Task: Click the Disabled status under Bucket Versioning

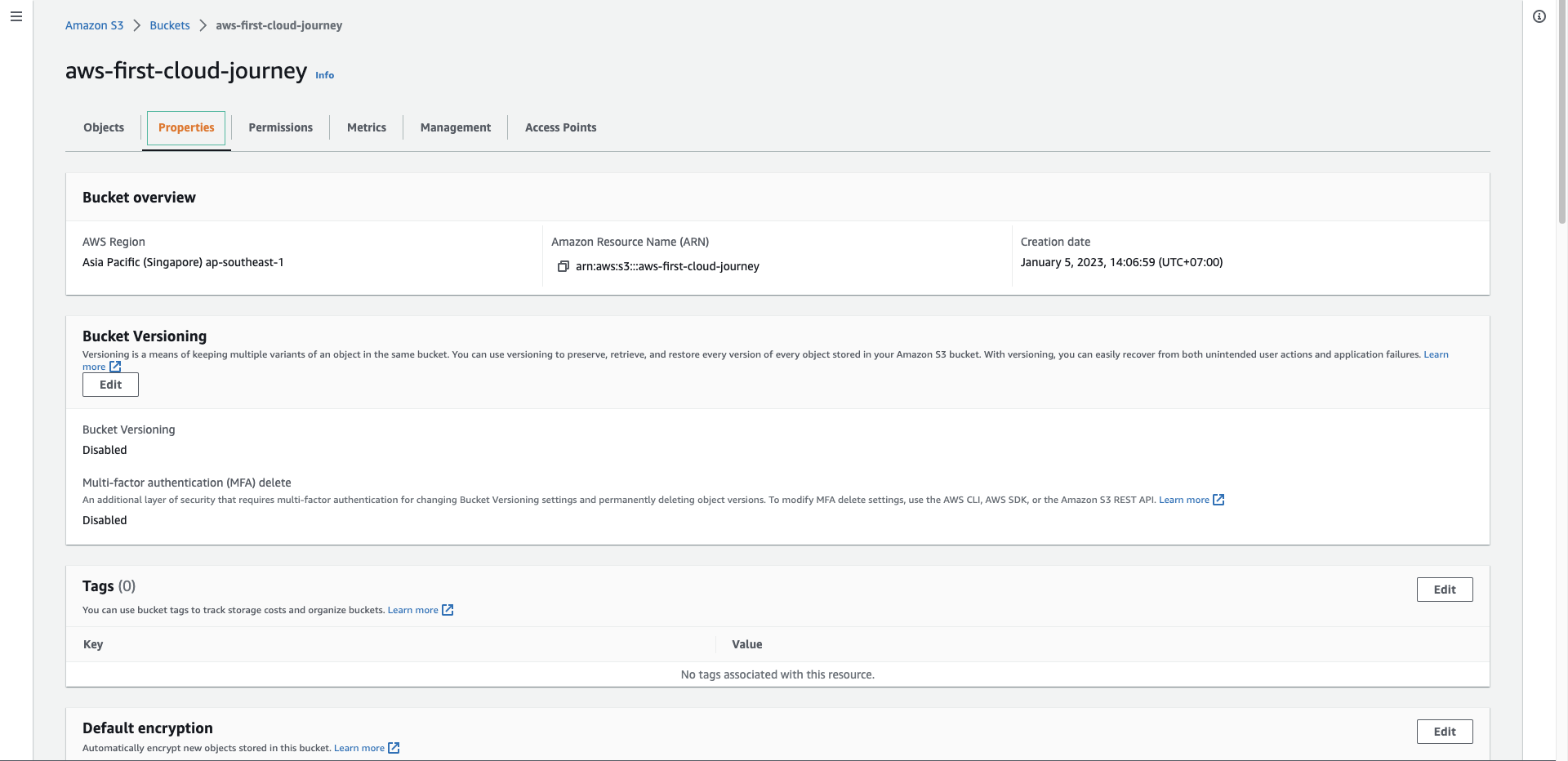Action: pos(105,450)
